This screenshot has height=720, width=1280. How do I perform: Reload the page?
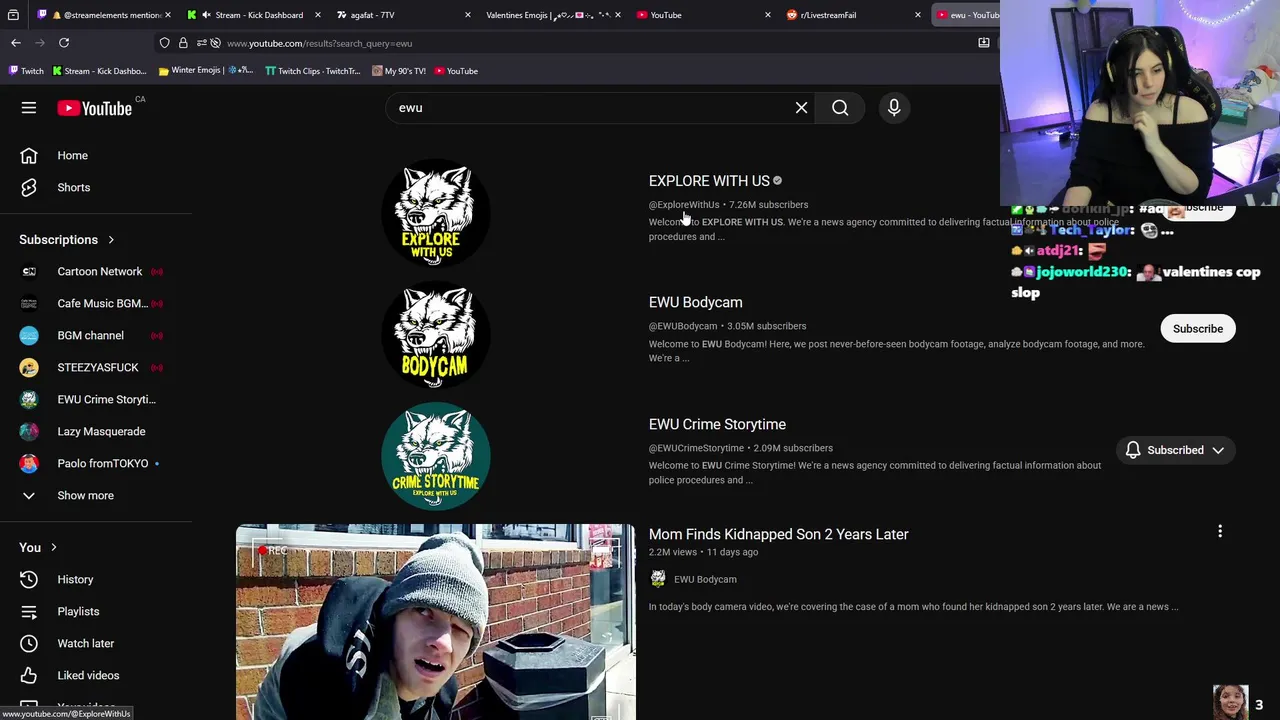pyautogui.click(x=64, y=43)
